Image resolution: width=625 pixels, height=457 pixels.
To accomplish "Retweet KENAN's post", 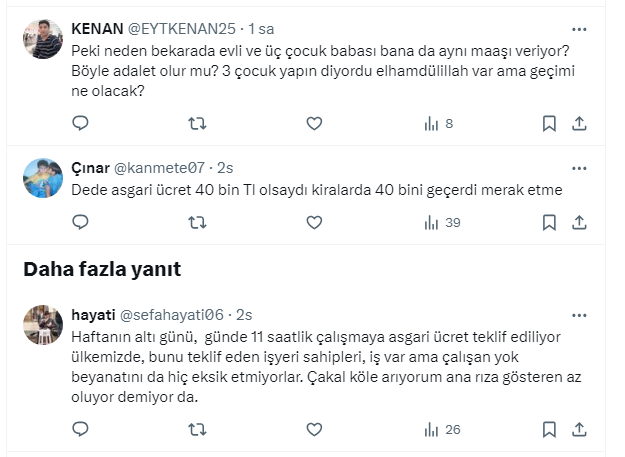I will click(x=198, y=124).
